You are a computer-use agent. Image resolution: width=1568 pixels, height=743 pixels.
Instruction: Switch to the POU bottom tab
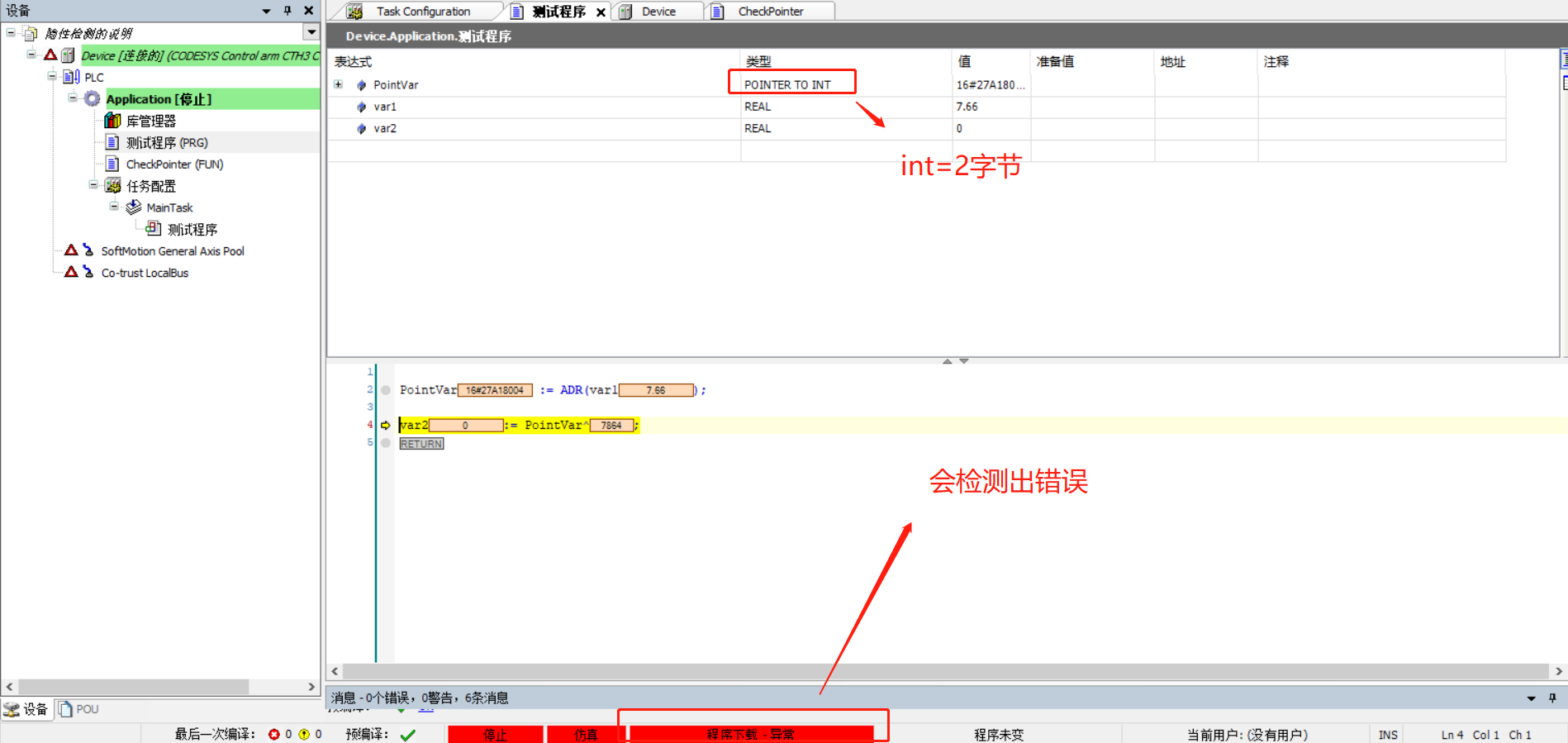coord(79,709)
